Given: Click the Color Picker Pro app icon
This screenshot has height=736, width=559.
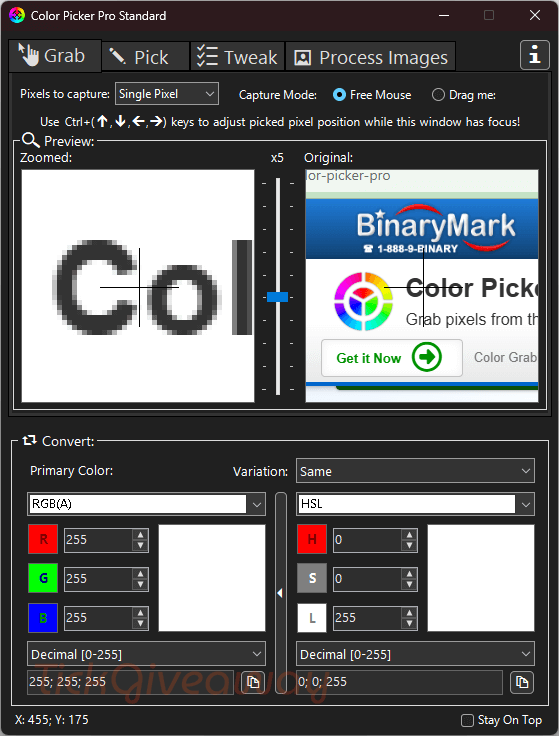Looking at the screenshot, I should tap(17, 15).
